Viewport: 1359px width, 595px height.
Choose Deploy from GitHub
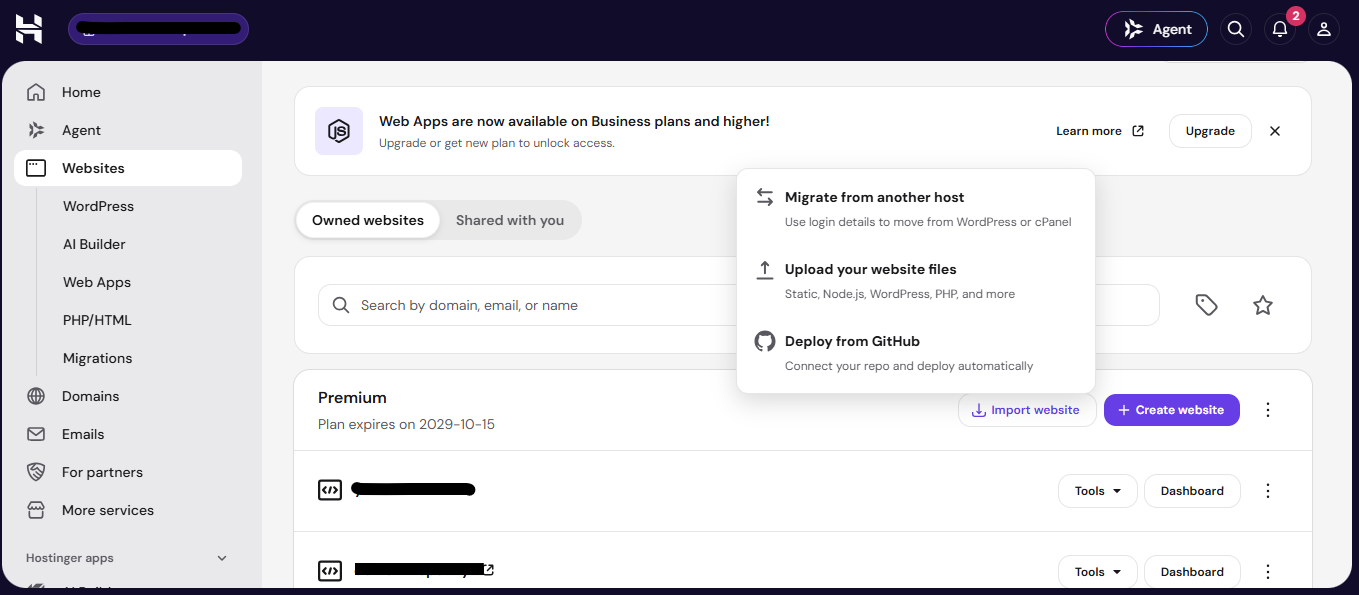(x=916, y=352)
